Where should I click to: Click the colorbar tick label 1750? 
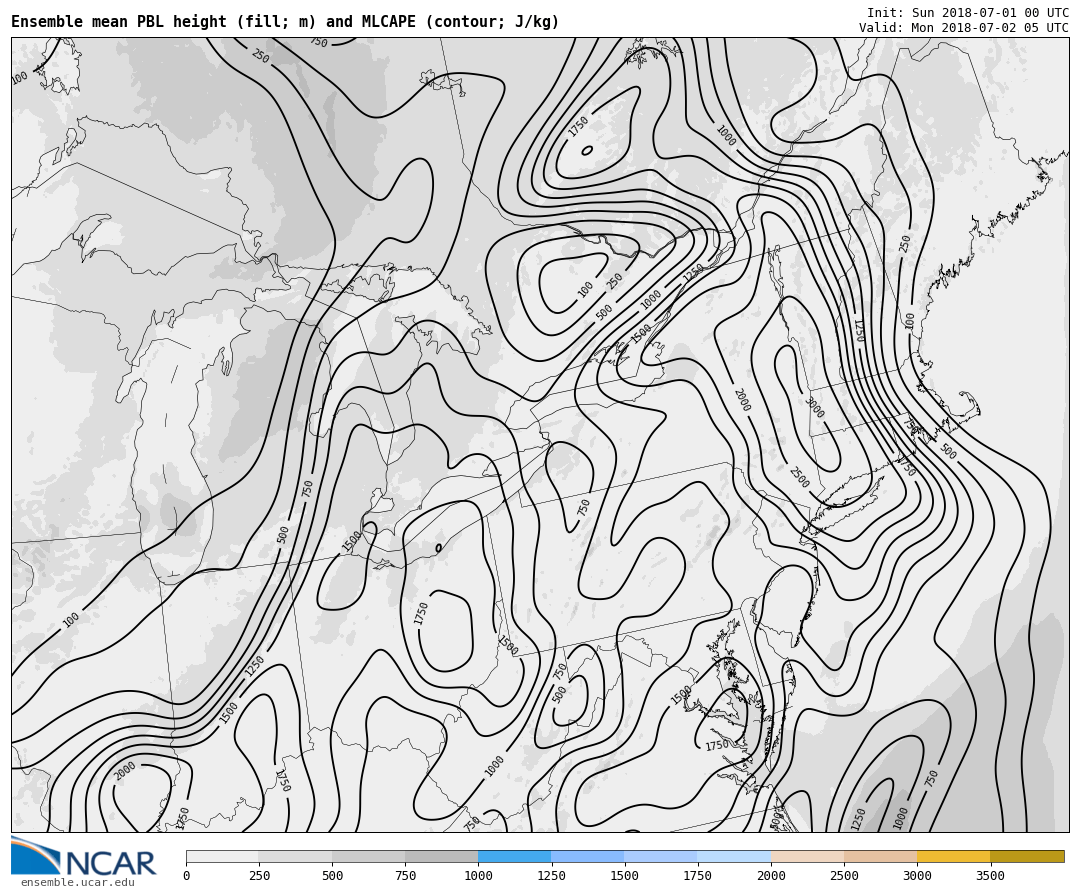click(698, 876)
